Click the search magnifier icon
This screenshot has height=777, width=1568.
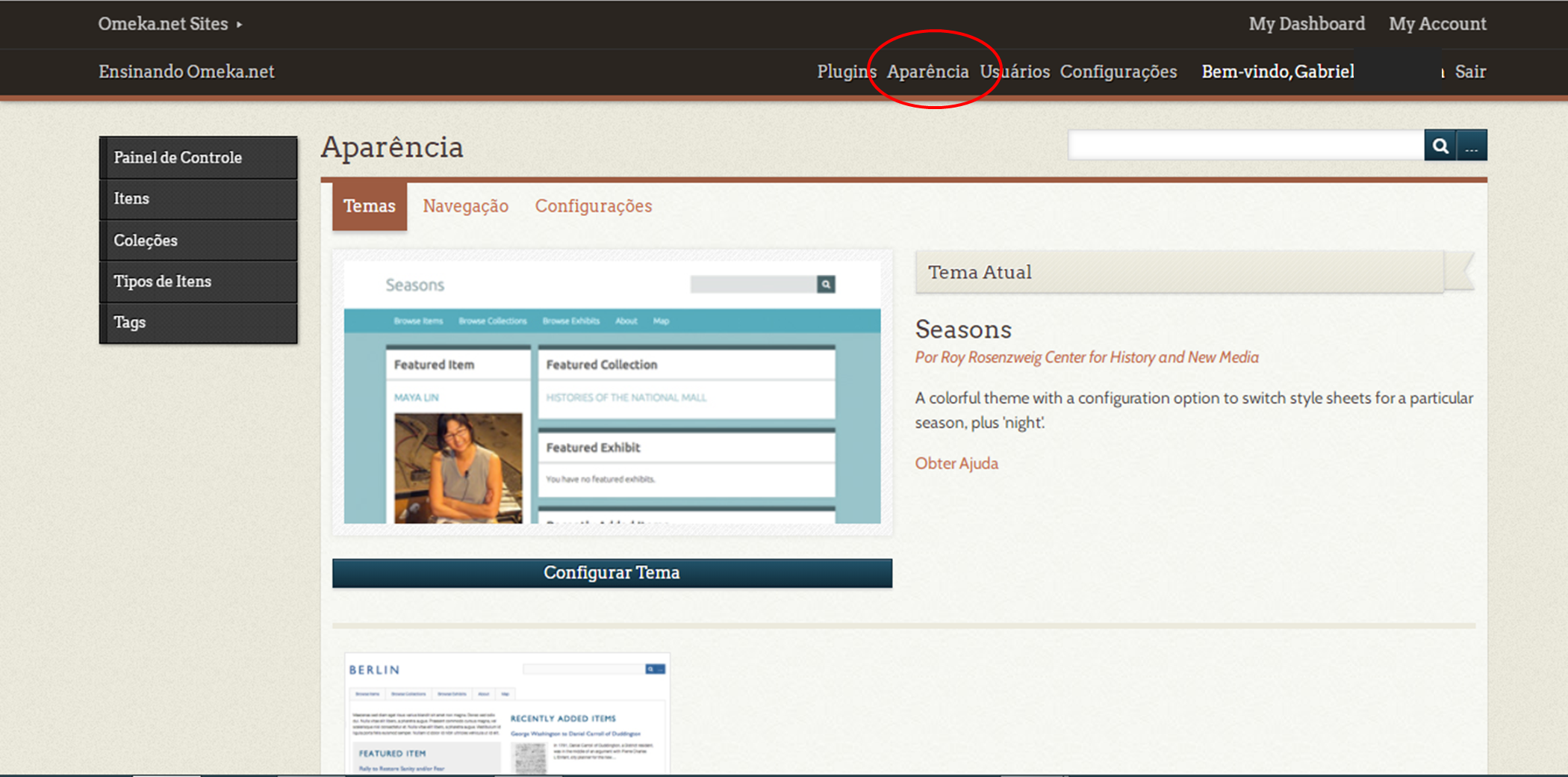coord(1440,145)
